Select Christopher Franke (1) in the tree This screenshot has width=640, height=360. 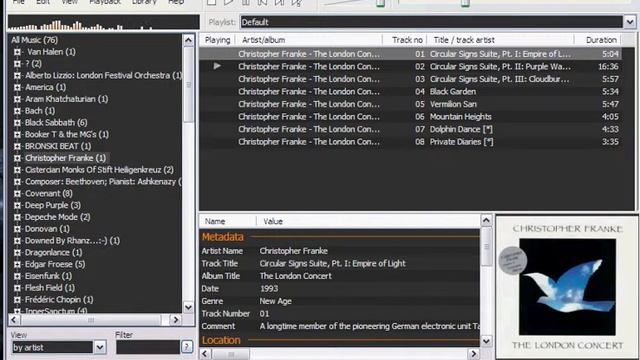(x=65, y=158)
